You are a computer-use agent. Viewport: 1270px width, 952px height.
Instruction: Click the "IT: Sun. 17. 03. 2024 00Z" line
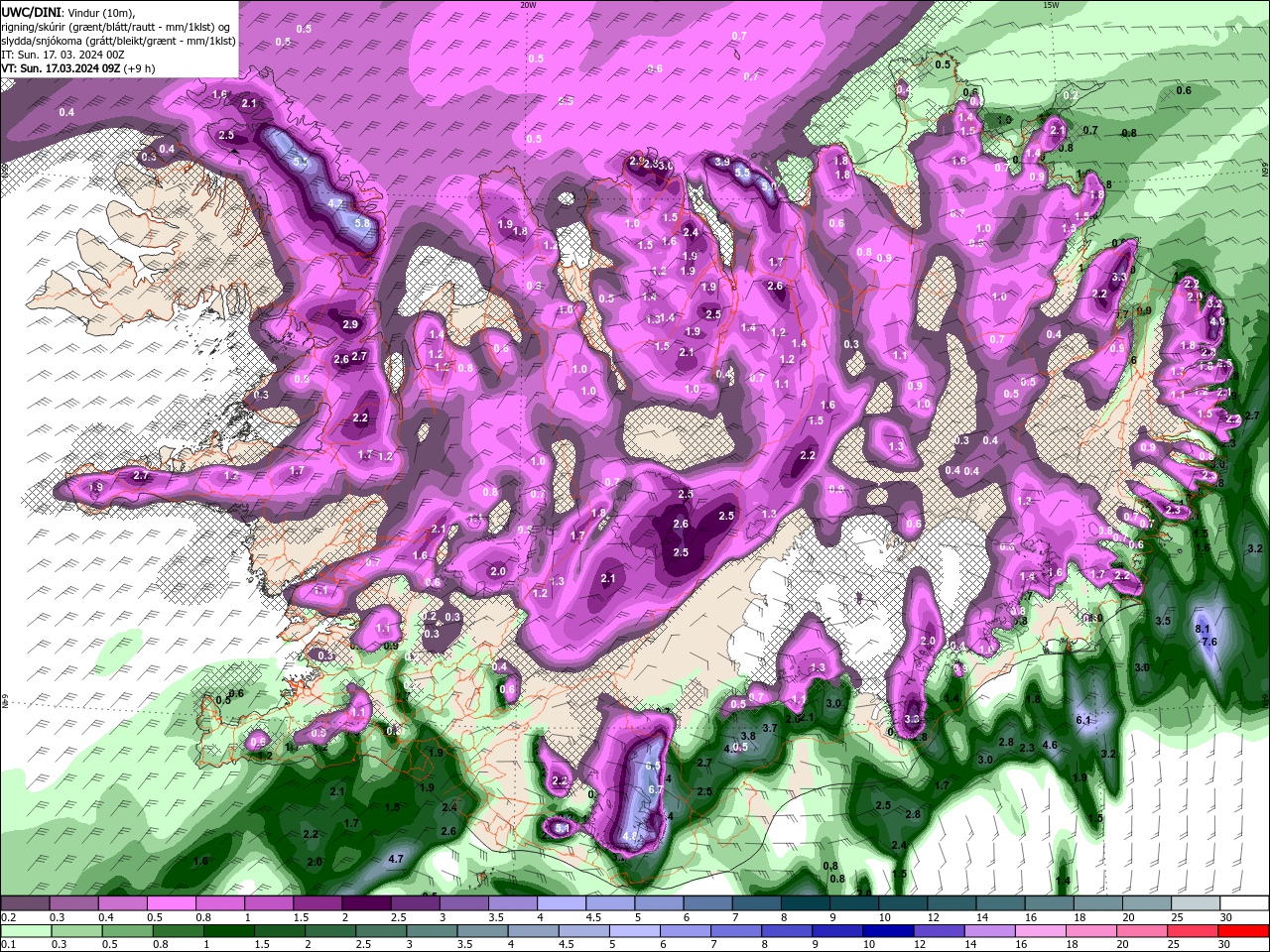(x=63, y=55)
